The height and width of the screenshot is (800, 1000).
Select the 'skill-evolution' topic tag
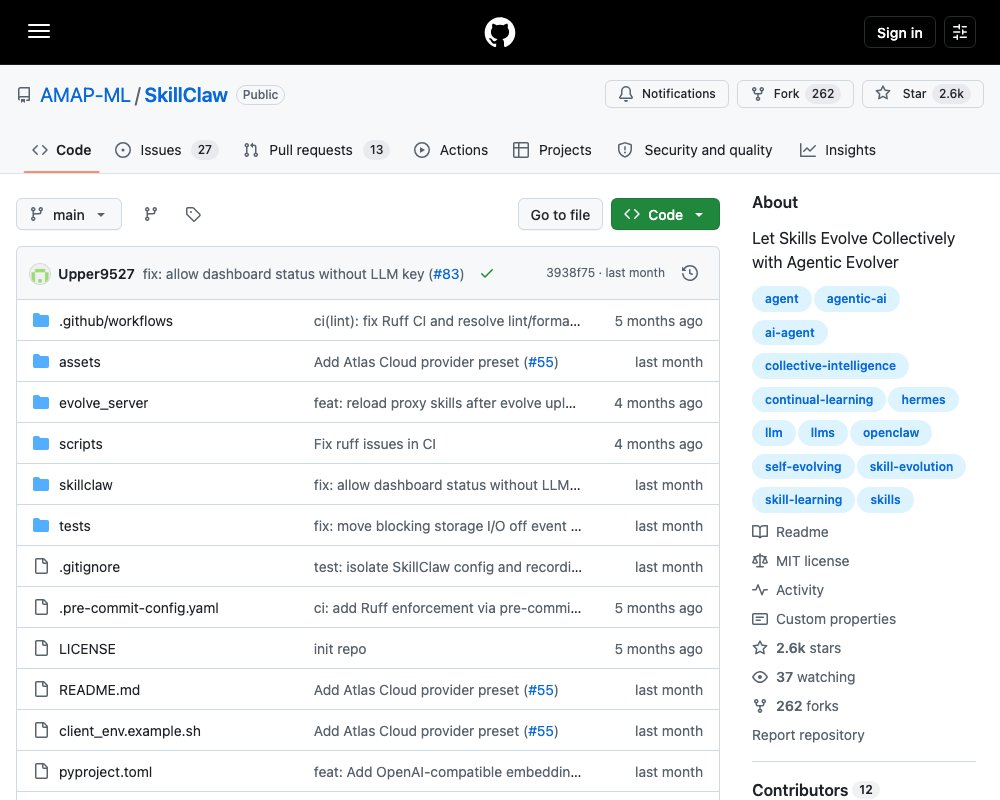click(x=911, y=466)
